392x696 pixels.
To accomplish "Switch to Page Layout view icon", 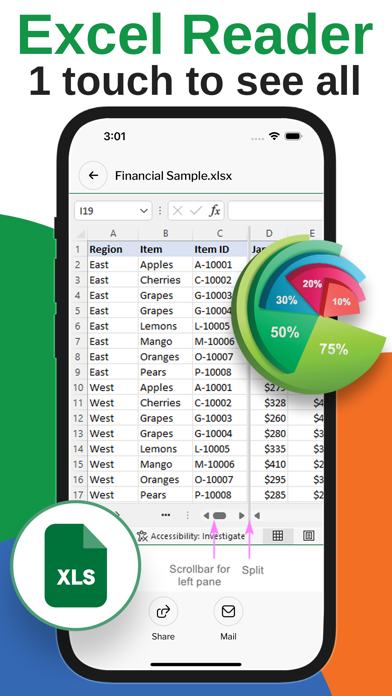I will pos(309,536).
